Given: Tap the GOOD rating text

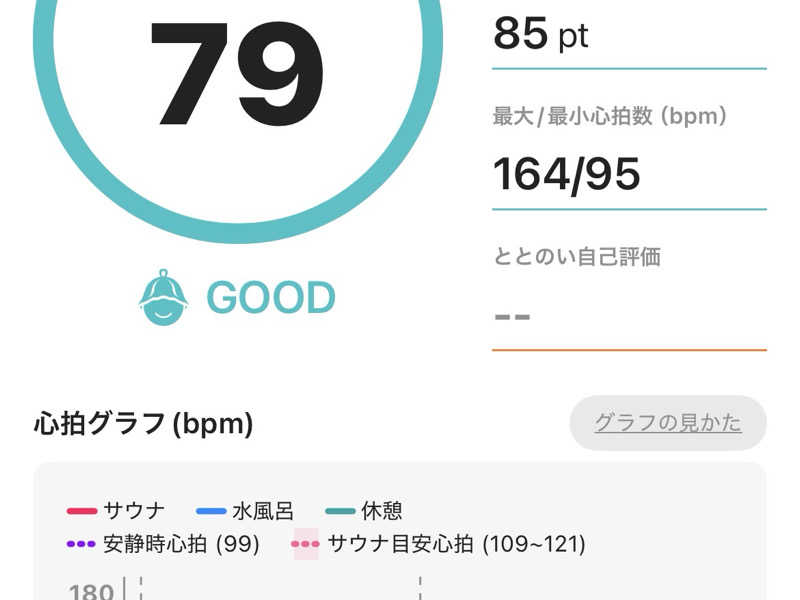Looking at the screenshot, I should click(270, 298).
